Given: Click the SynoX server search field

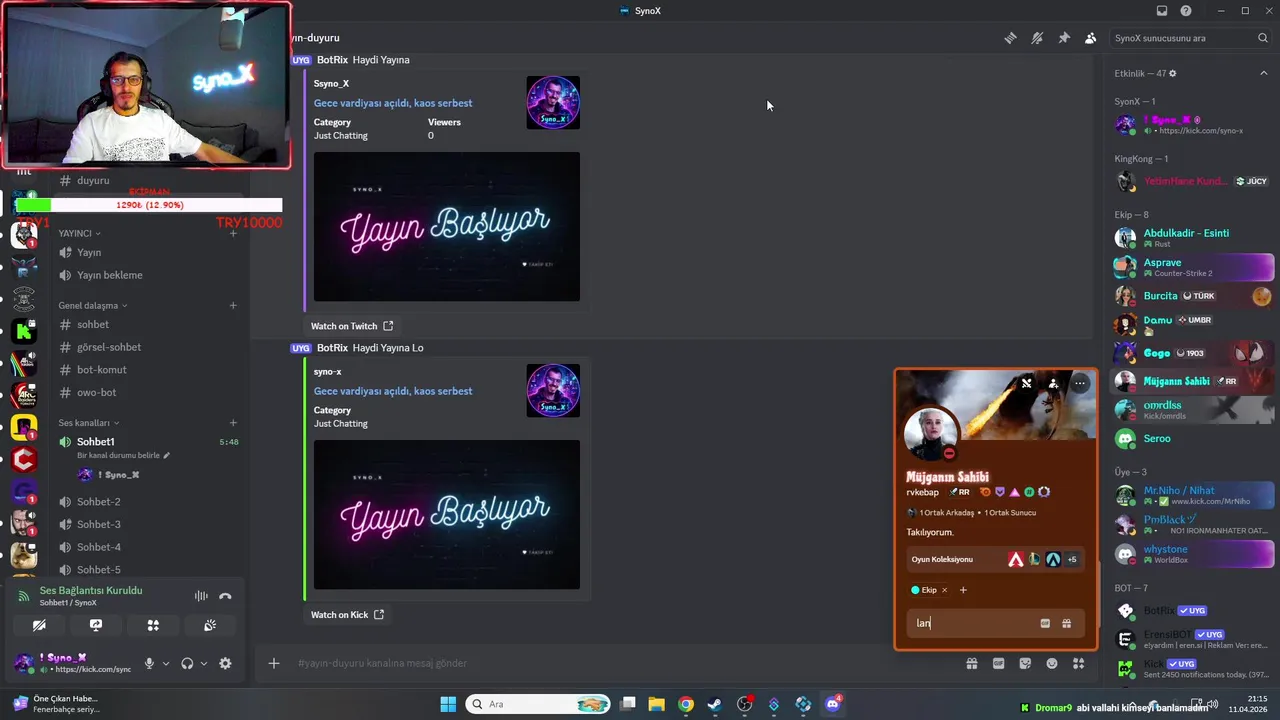Looking at the screenshot, I should coord(1190,38).
